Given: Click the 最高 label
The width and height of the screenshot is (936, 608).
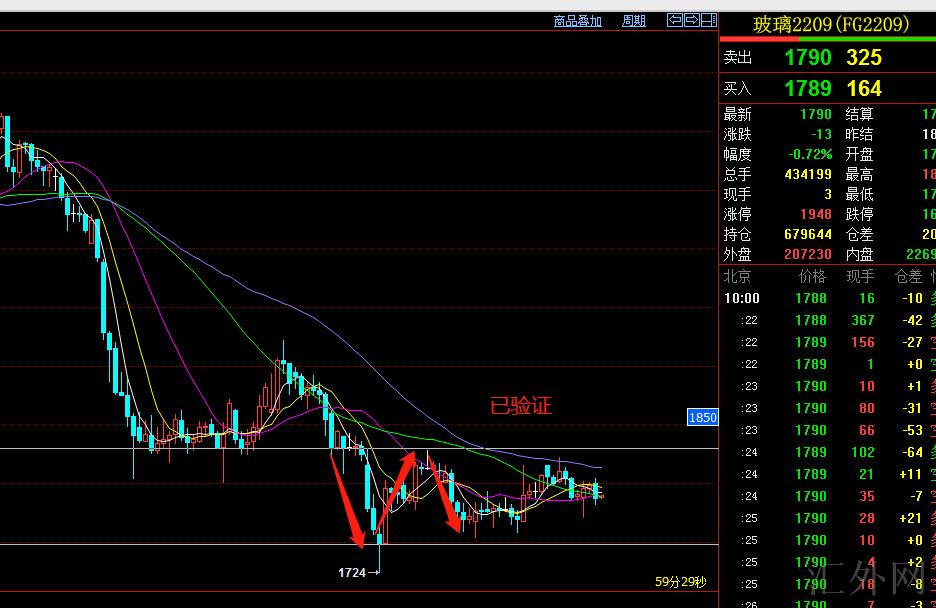Looking at the screenshot, I should tap(859, 174).
